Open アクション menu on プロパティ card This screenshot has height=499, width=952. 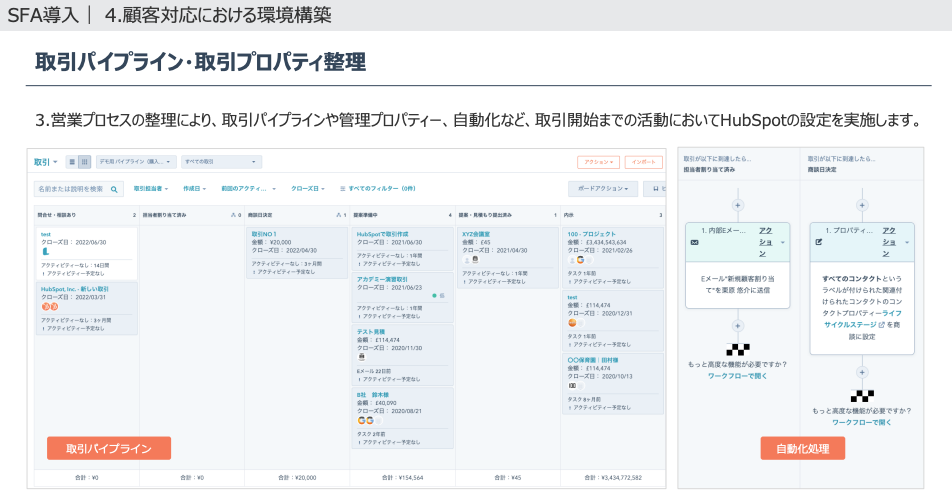[x=895, y=242]
